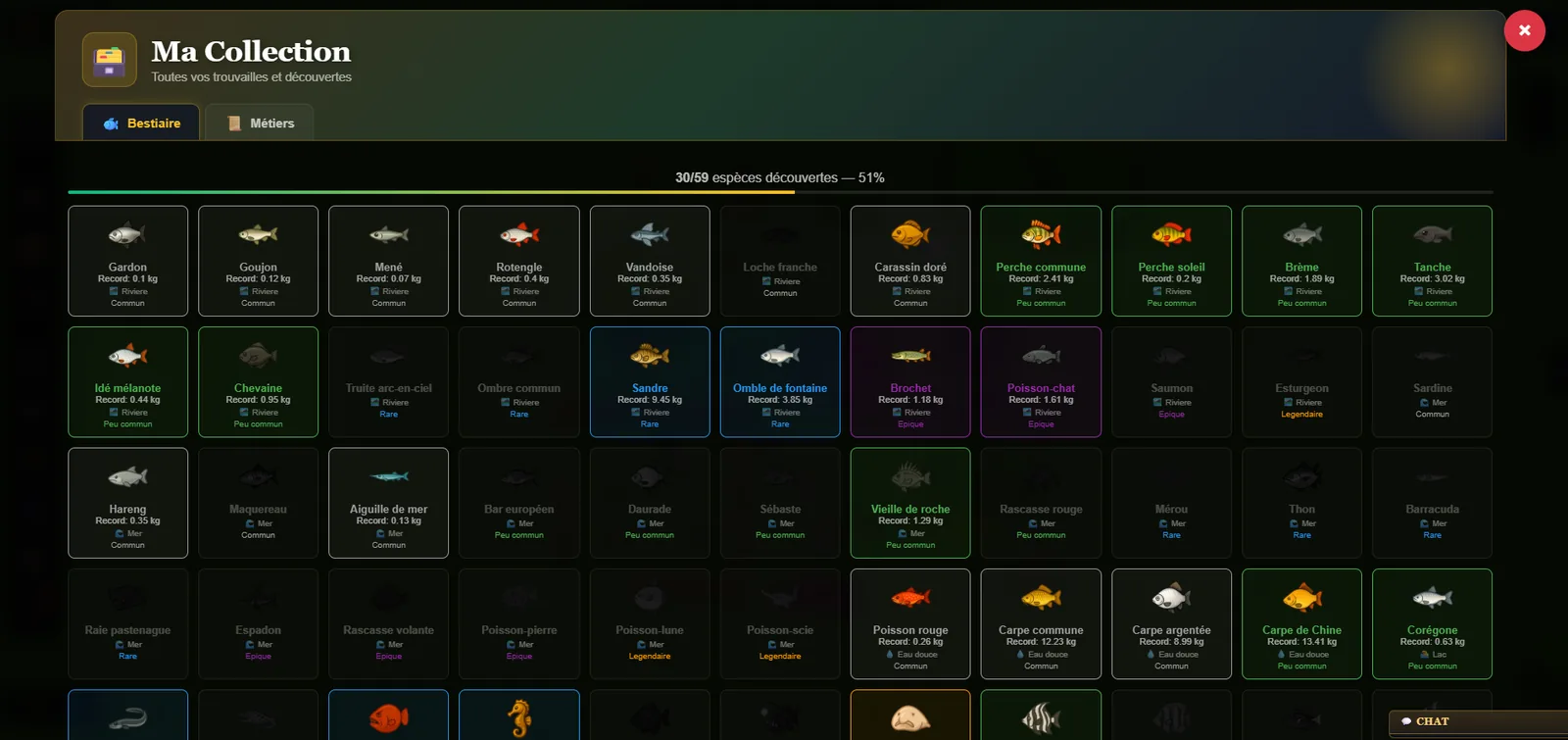Click the Carpe de Chine fish icon
The height and width of the screenshot is (740, 1568).
(1301, 598)
